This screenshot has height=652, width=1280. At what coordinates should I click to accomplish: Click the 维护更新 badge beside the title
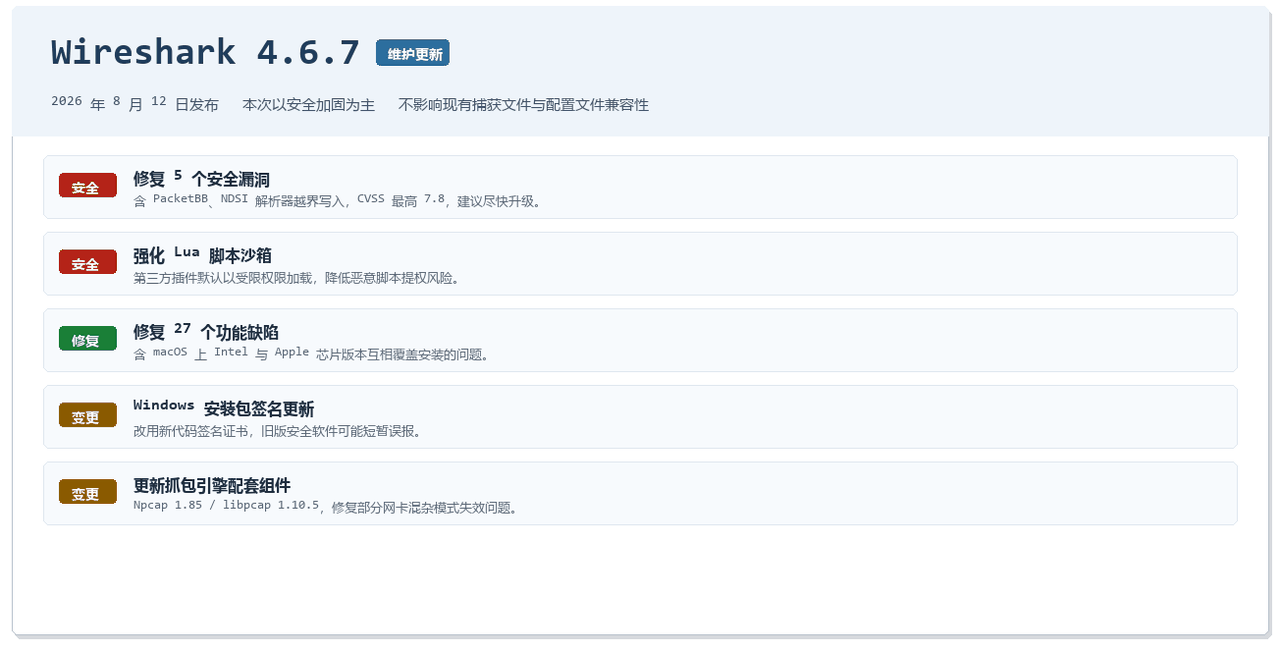coord(413,53)
